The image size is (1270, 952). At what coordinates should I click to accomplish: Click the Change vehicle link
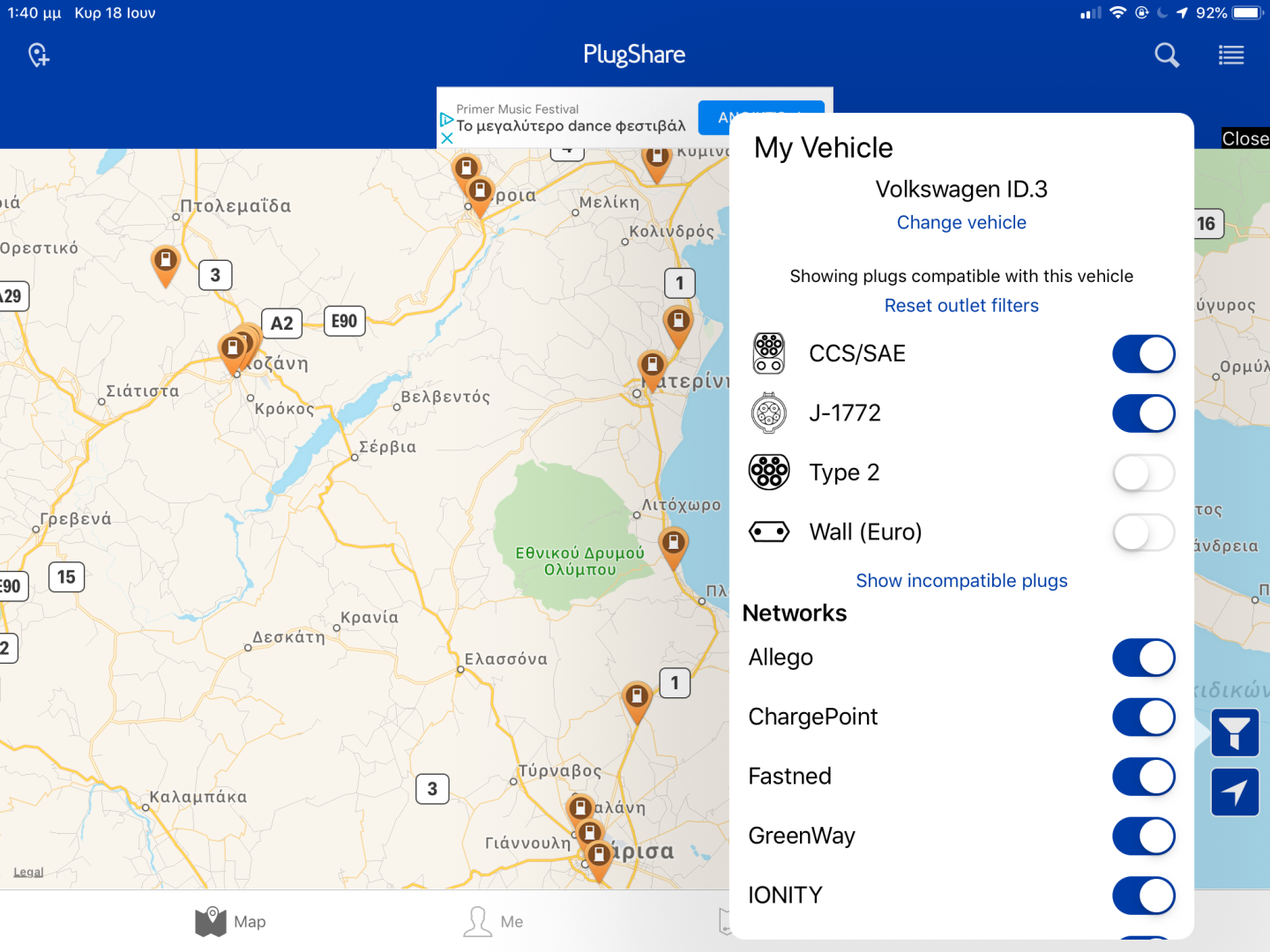point(961,222)
